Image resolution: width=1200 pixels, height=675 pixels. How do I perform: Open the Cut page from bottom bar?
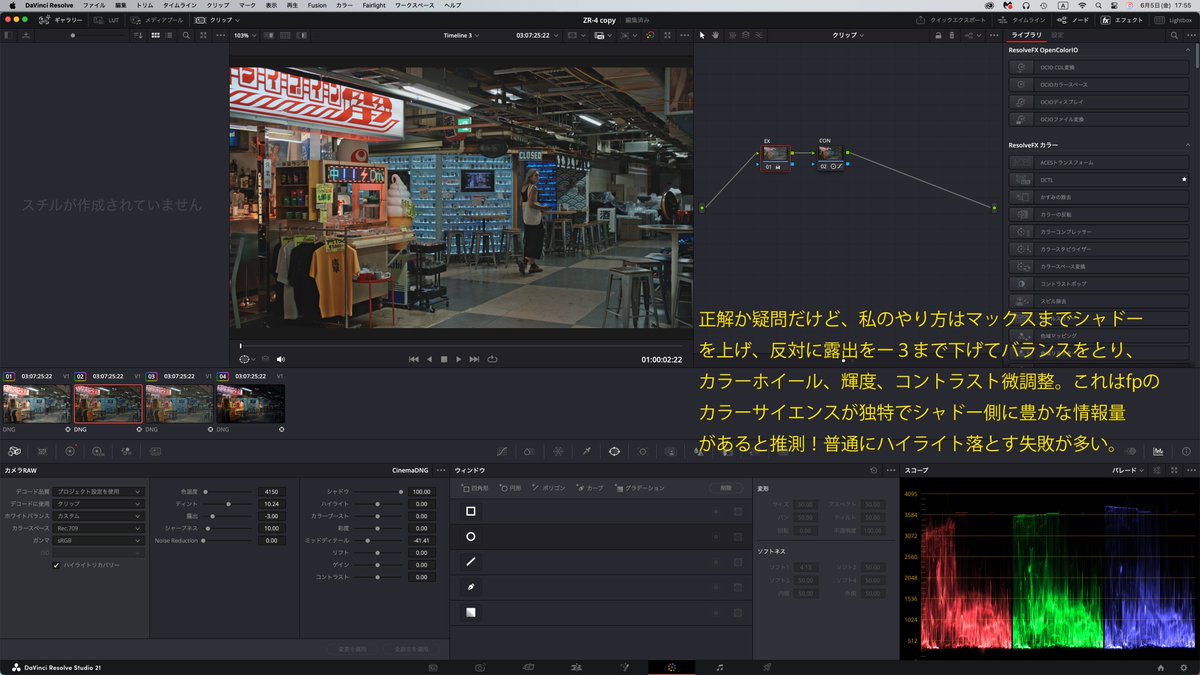coord(481,666)
